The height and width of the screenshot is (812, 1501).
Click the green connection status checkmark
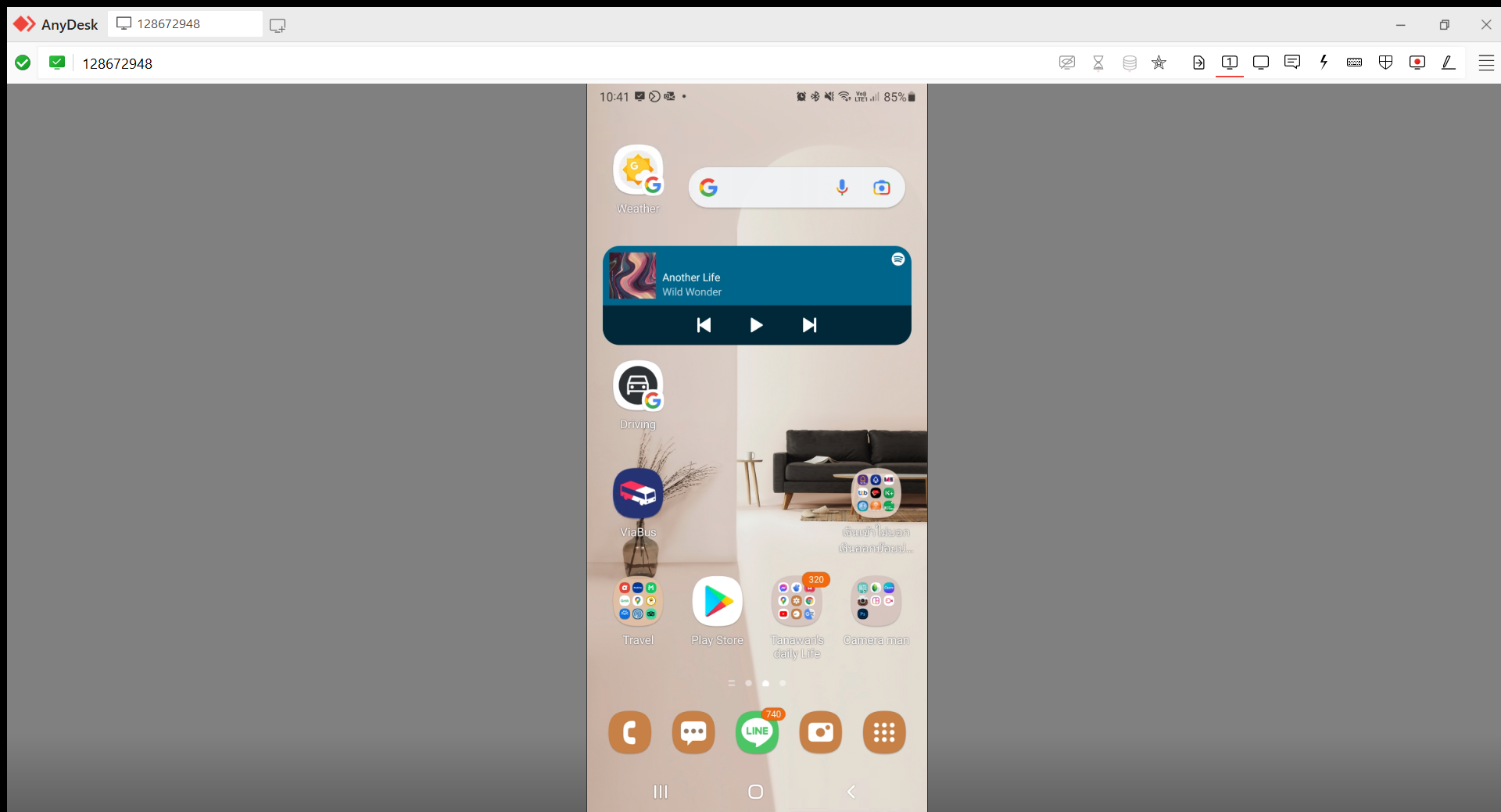pyautogui.click(x=23, y=63)
